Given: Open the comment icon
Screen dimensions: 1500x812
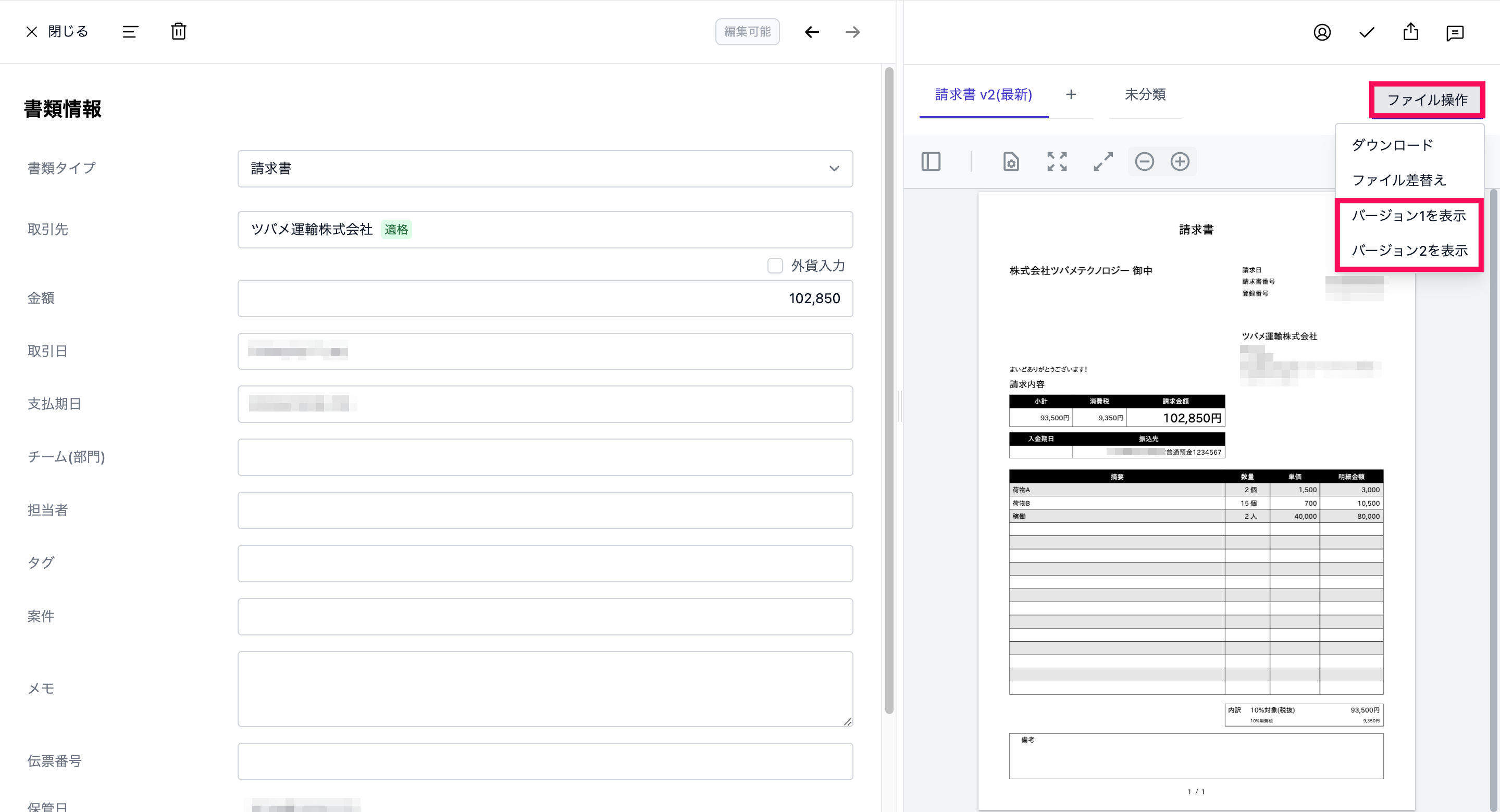Looking at the screenshot, I should tap(1455, 33).
